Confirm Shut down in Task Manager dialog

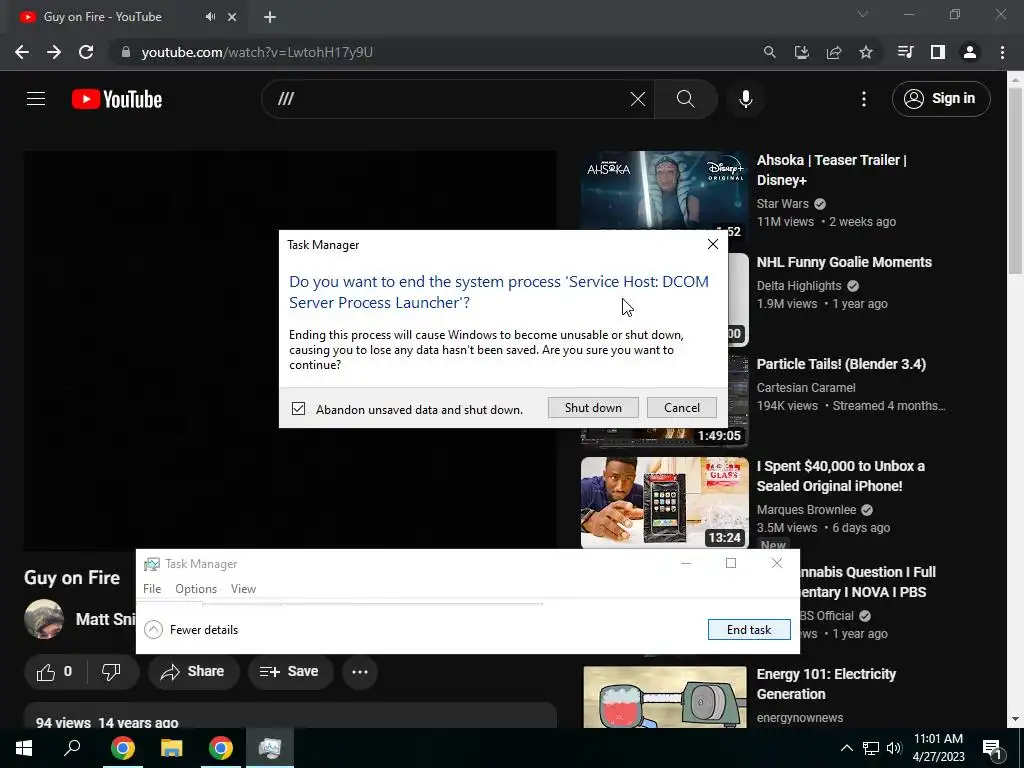pyautogui.click(x=593, y=408)
